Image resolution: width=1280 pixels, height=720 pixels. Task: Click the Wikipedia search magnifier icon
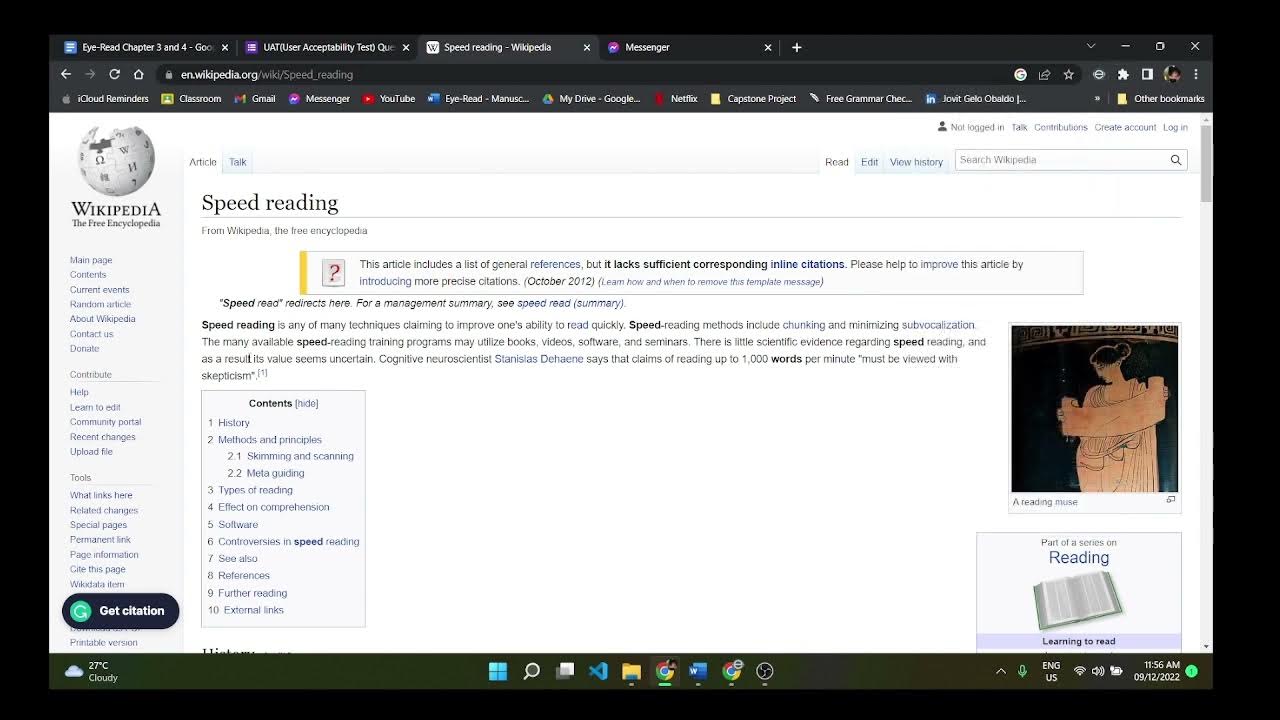coord(1176,160)
